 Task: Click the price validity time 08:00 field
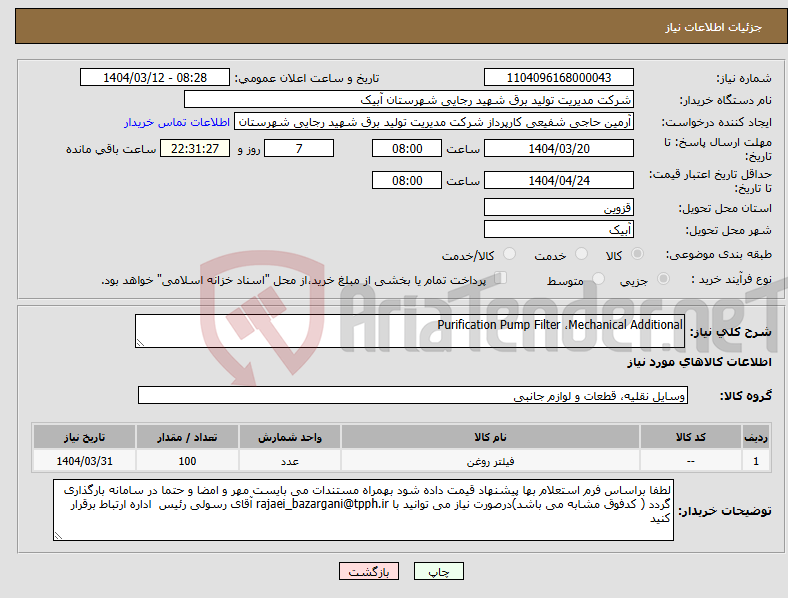[407, 180]
